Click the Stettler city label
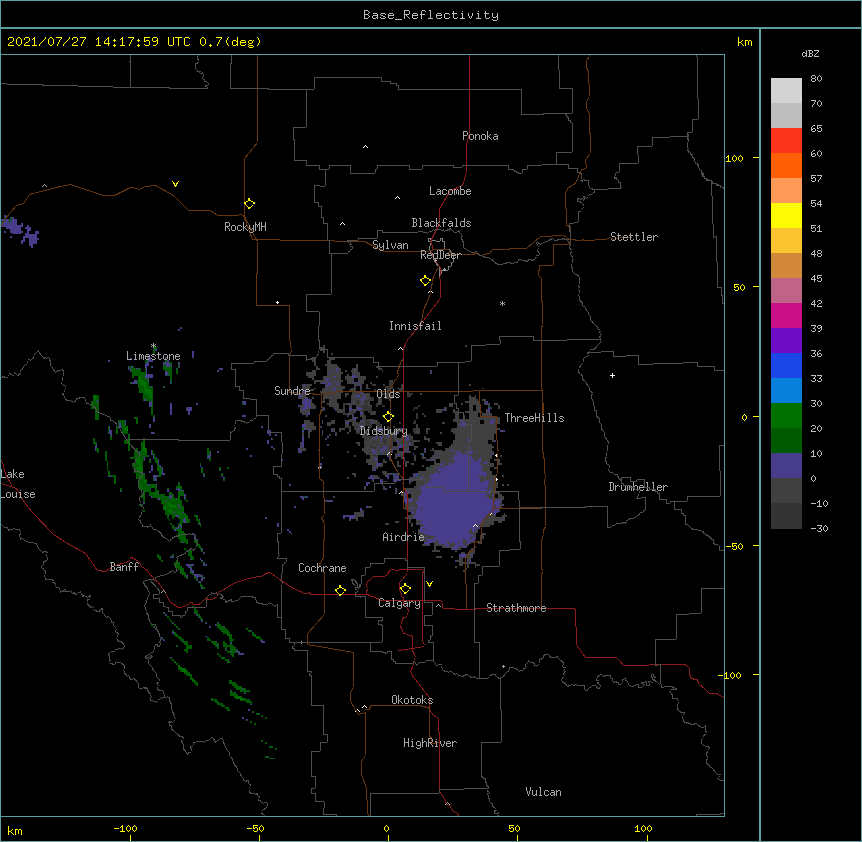Viewport: 862px width, 842px height. tap(634, 237)
